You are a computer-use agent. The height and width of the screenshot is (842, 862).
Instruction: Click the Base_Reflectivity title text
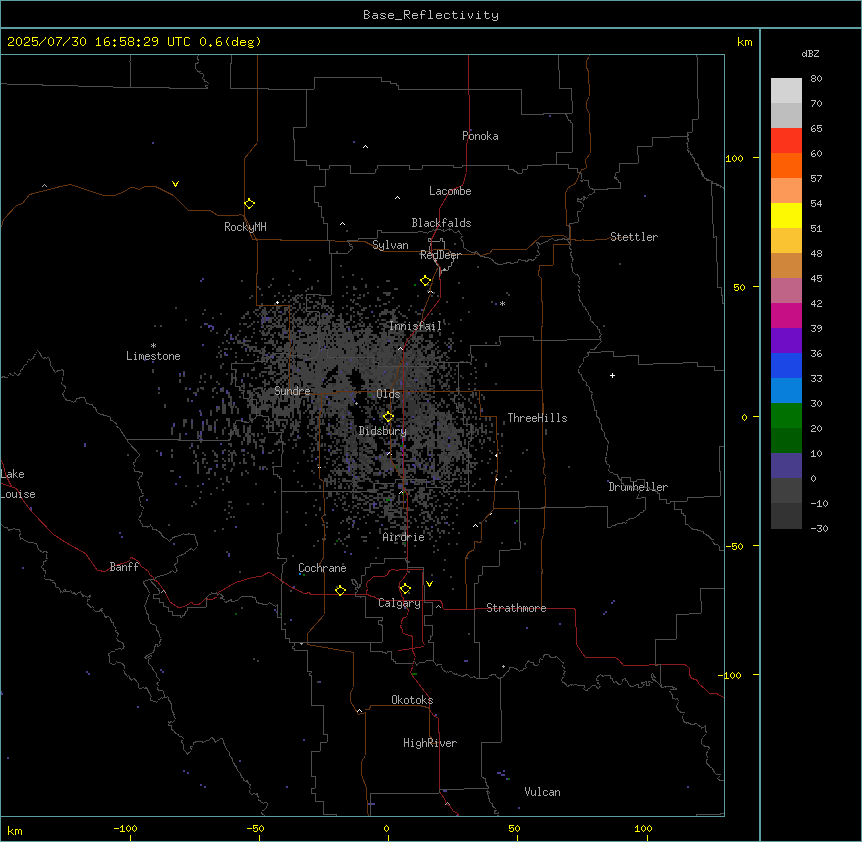coord(431,15)
